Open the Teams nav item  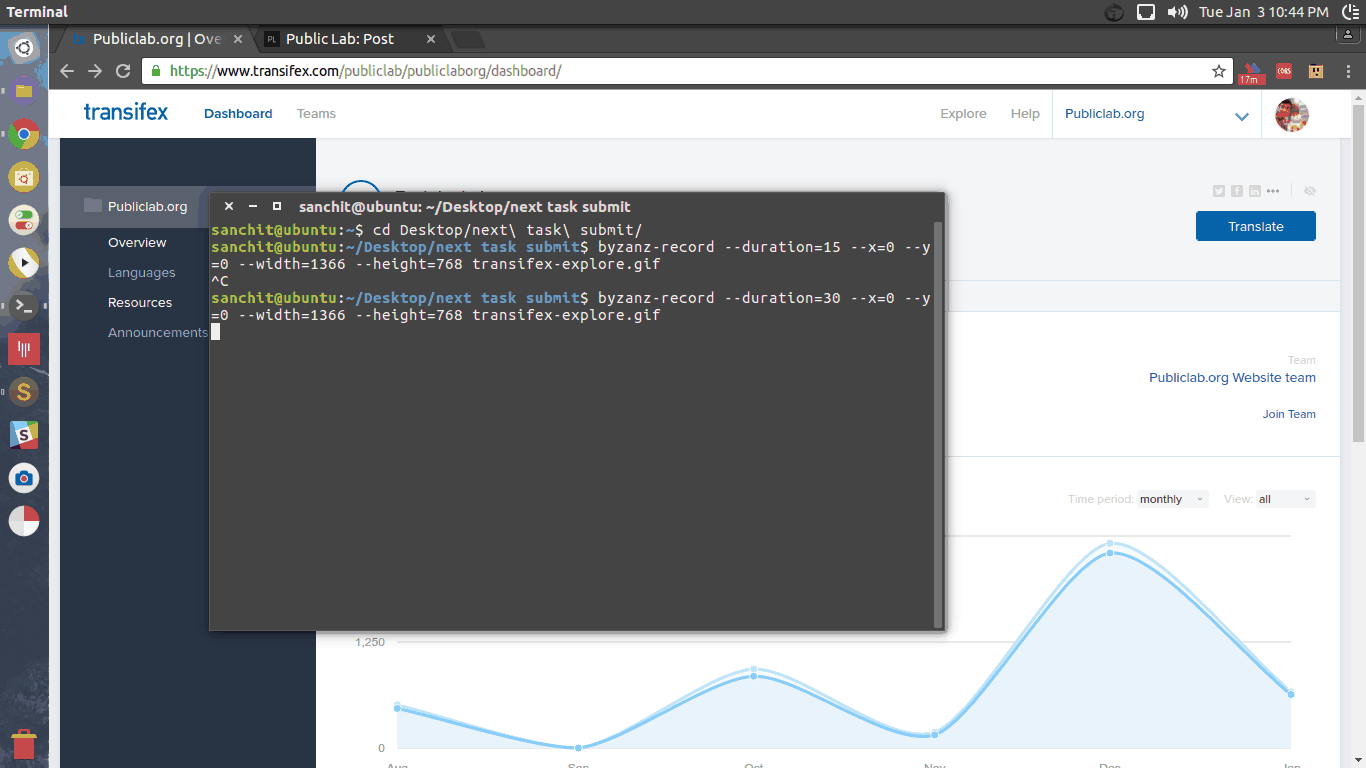pyautogui.click(x=316, y=114)
